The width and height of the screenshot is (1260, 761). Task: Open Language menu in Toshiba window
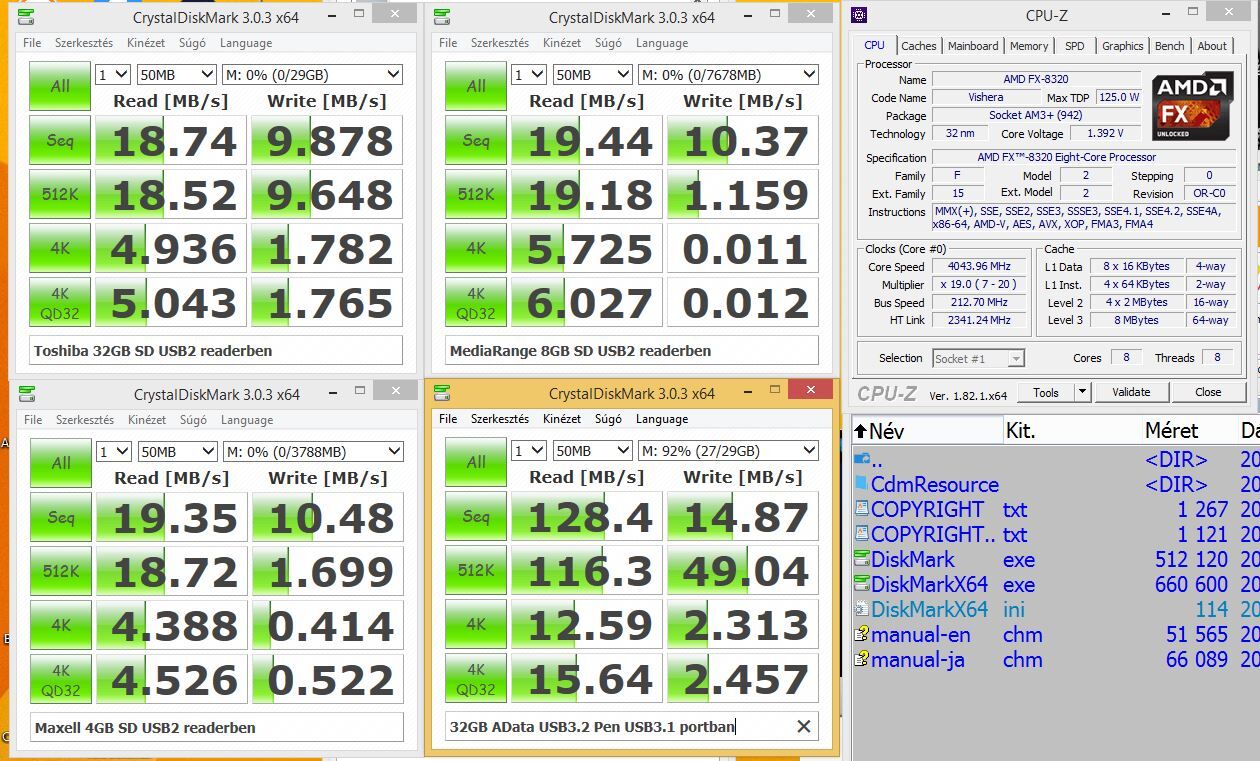tap(246, 43)
